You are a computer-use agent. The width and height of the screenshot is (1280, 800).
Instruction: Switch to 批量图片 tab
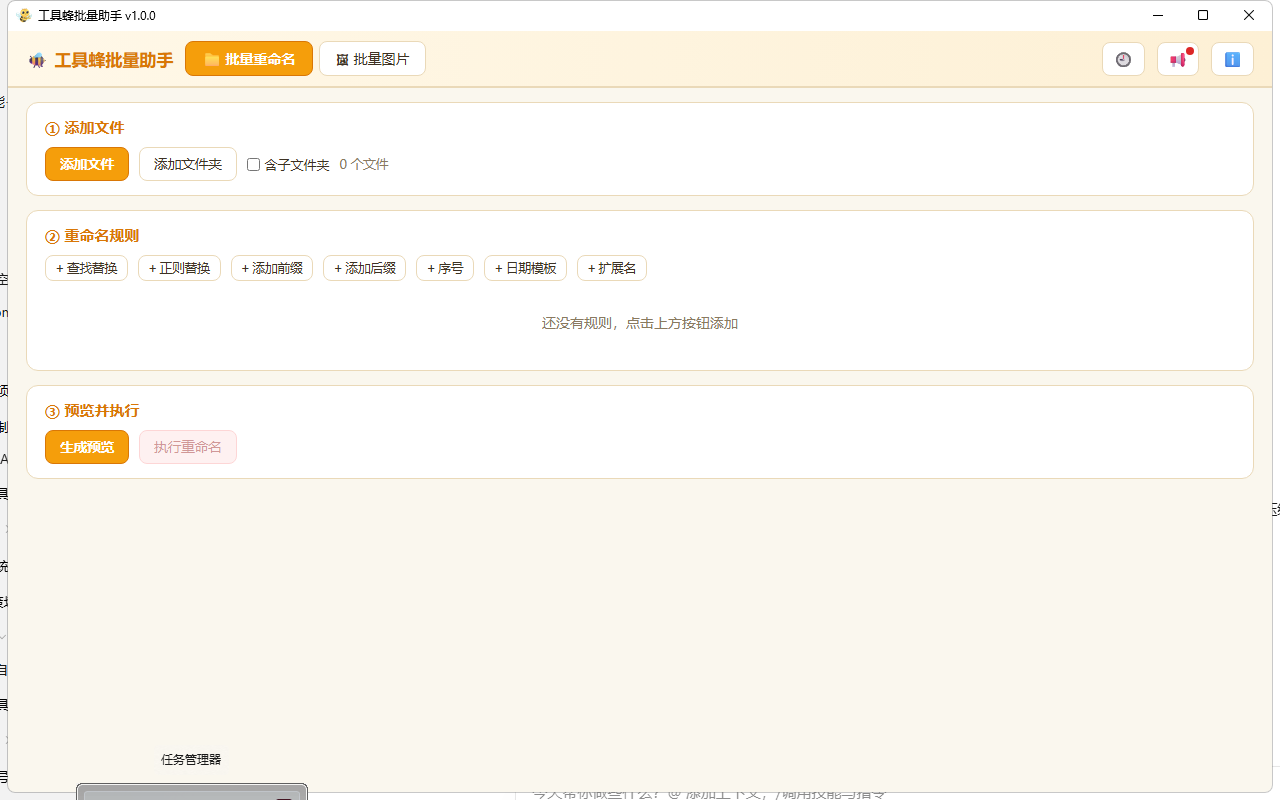point(372,59)
